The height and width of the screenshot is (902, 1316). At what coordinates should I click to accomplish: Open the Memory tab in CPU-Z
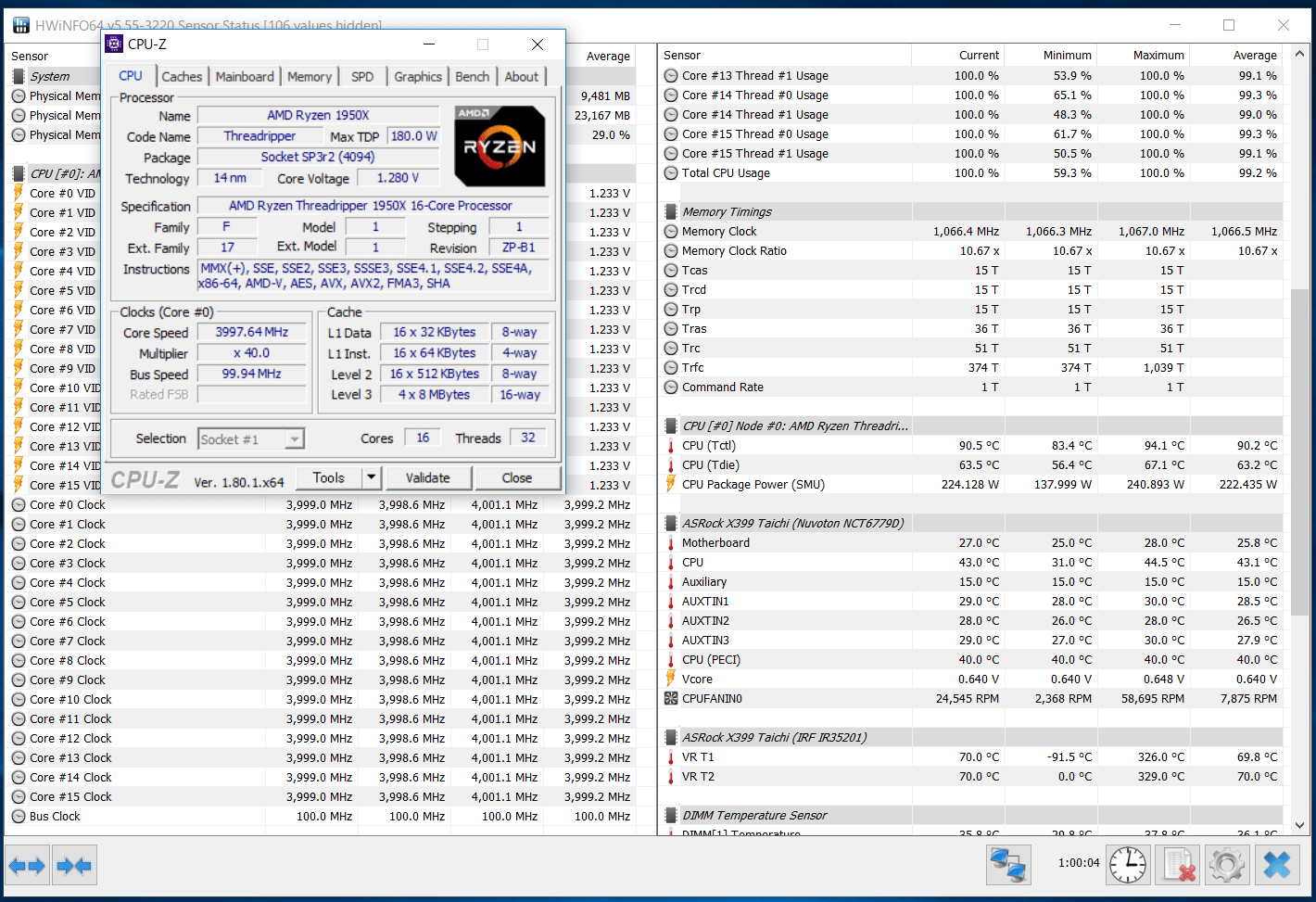point(310,77)
